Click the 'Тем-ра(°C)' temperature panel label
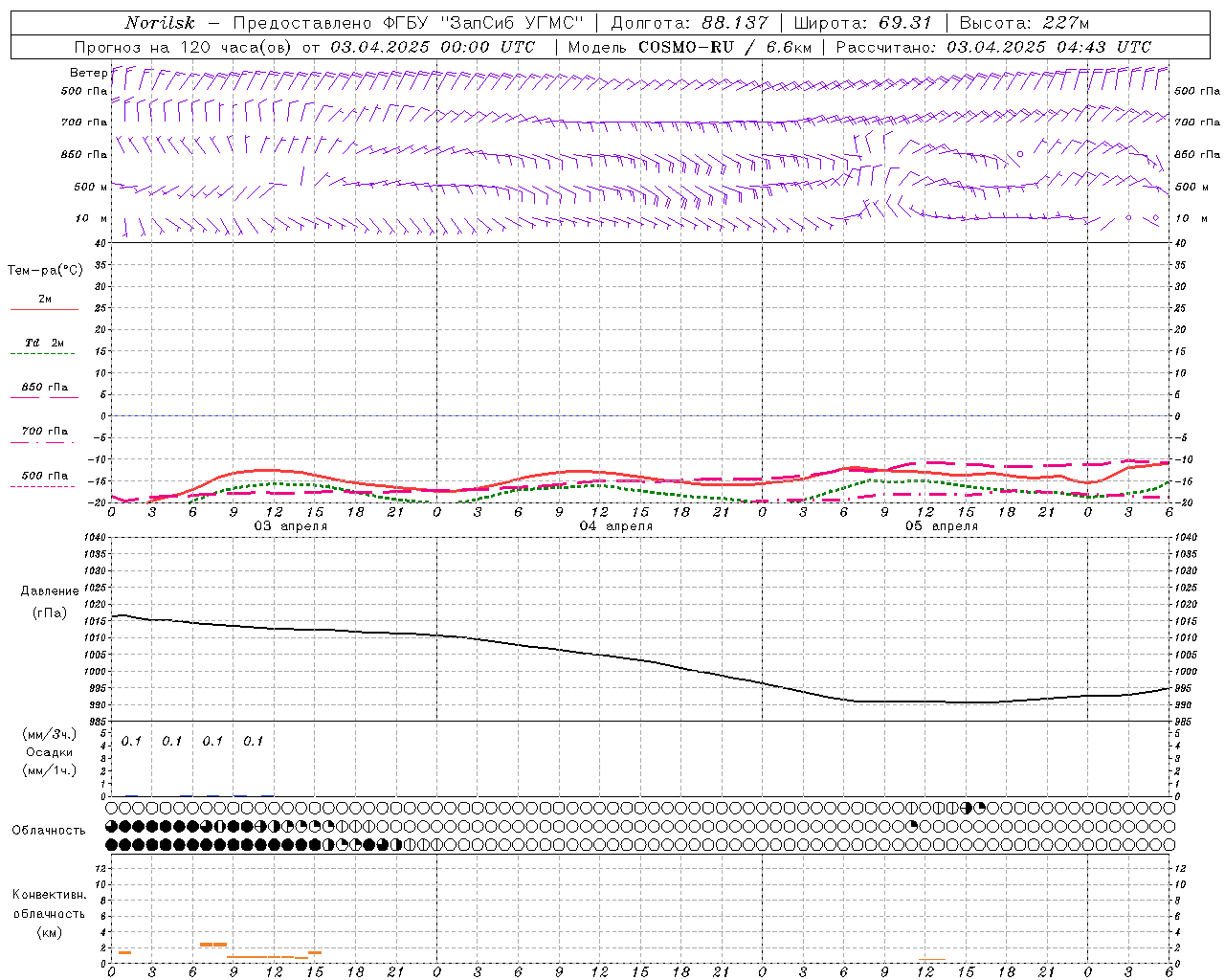 click(45, 271)
